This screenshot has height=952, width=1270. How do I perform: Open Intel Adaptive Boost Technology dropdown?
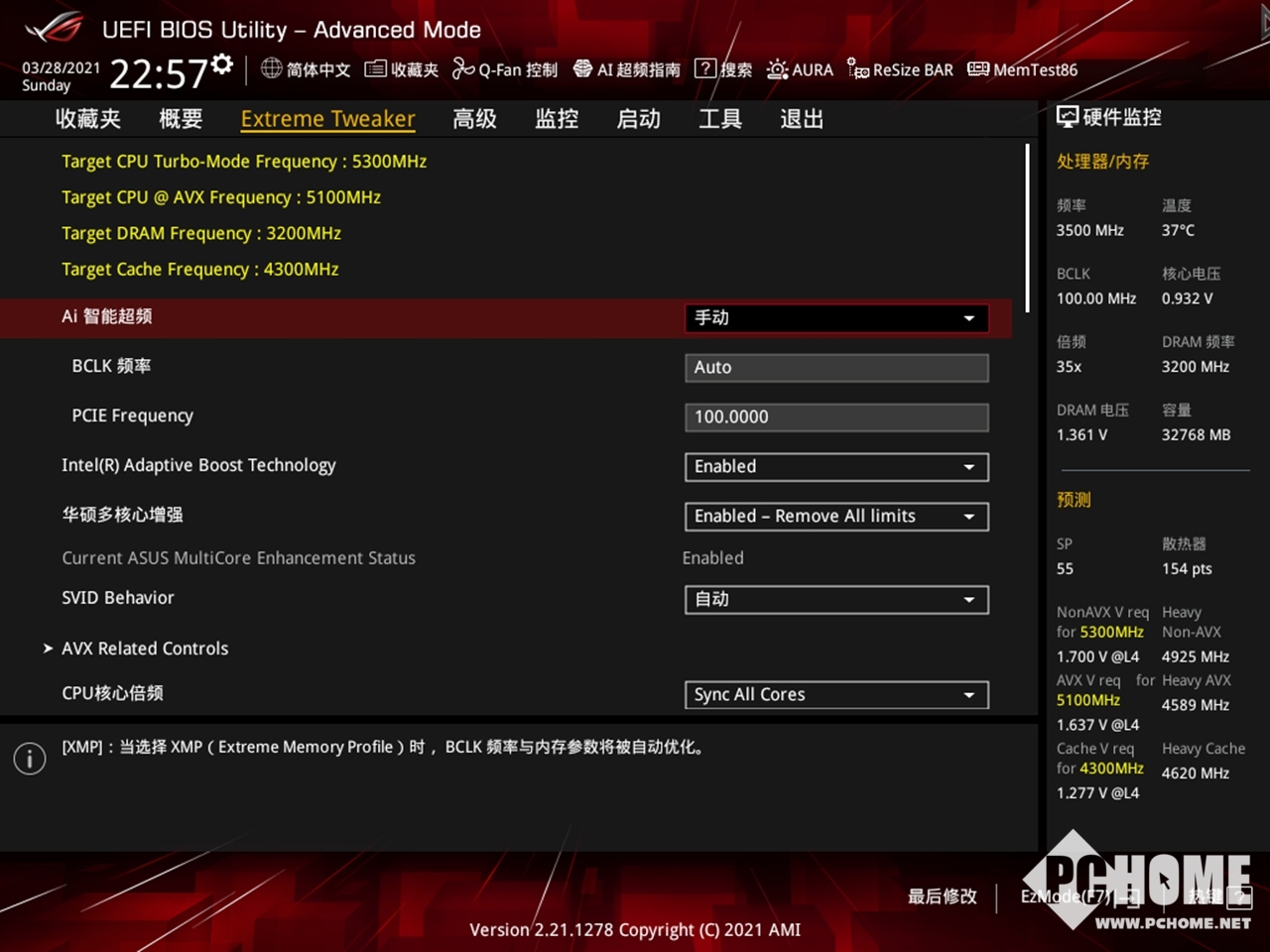click(835, 467)
